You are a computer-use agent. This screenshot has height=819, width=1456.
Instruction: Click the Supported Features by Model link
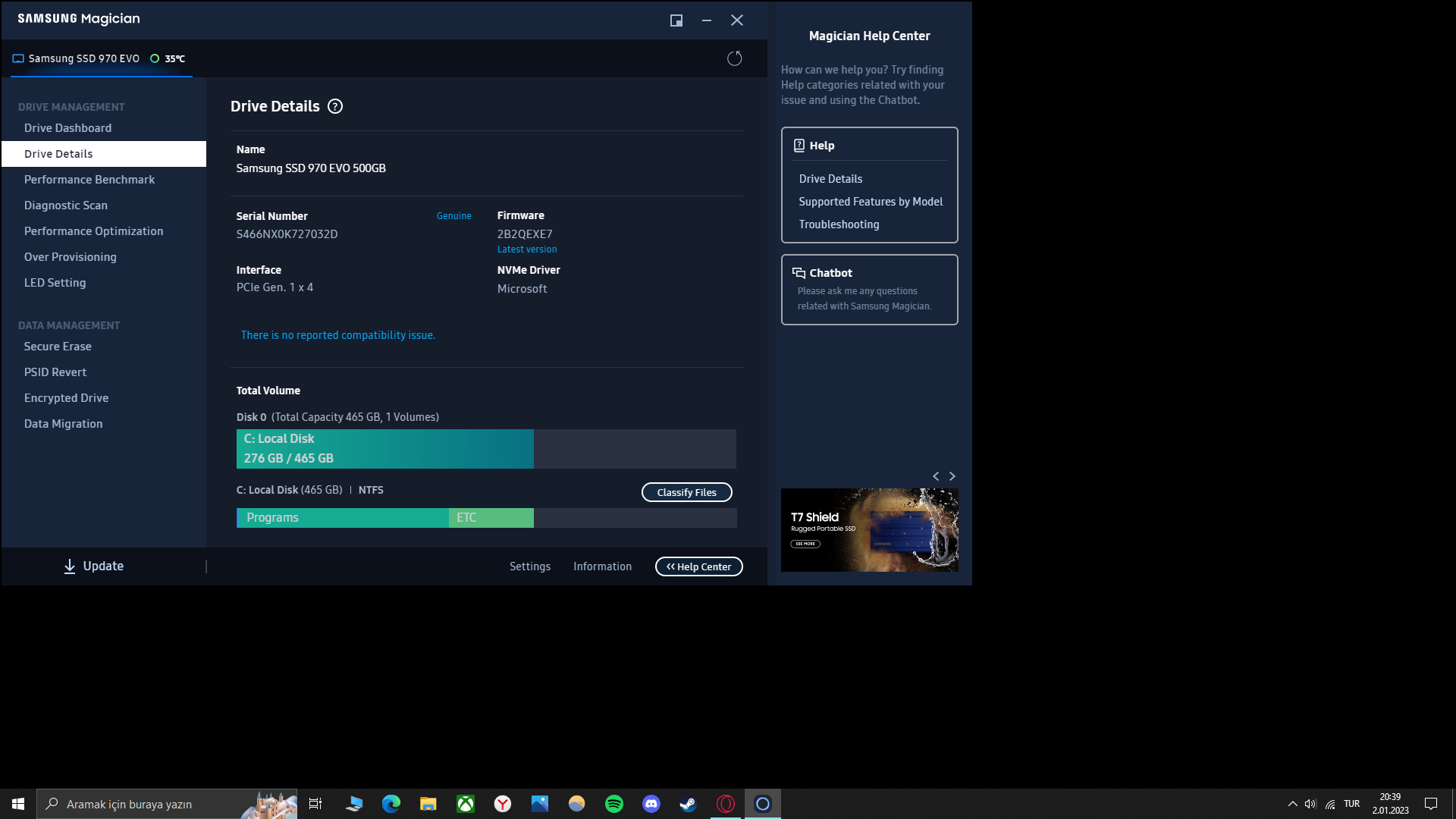[871, 202]
